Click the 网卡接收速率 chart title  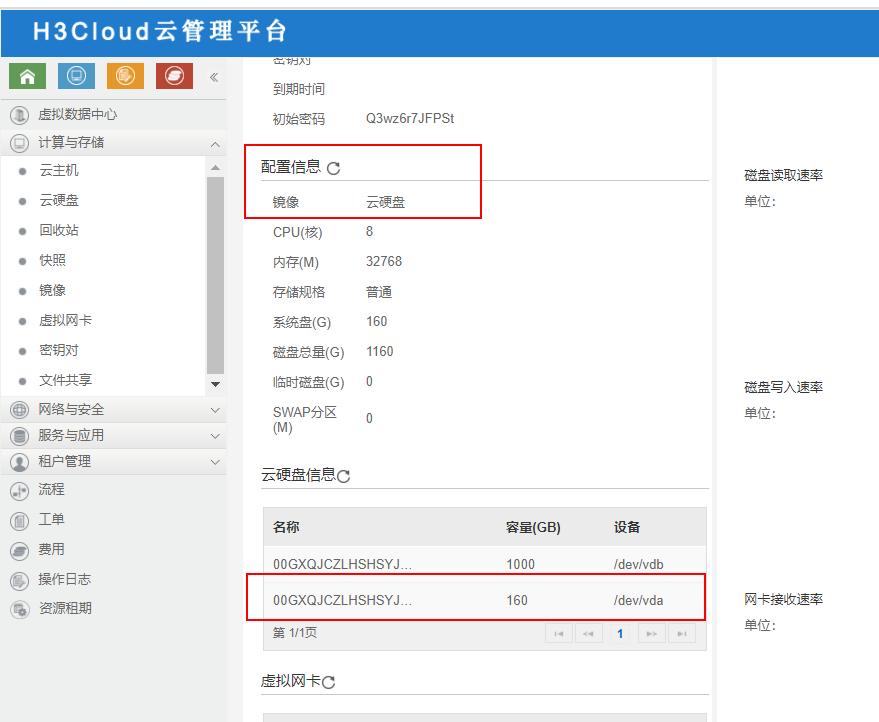coord(783,599)
